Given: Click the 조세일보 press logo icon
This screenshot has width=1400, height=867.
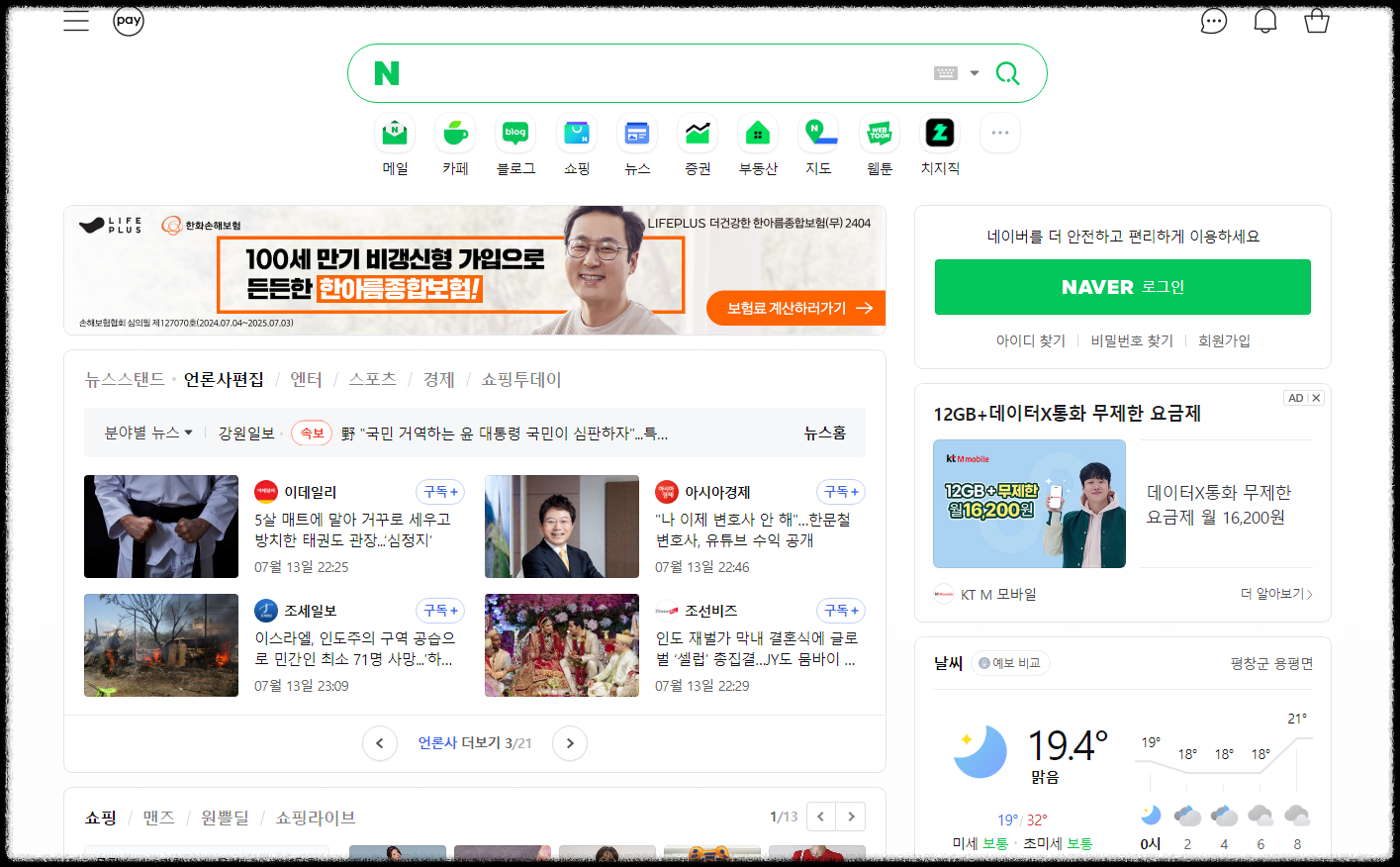Looking at the screenshot, I should point(266,611).
